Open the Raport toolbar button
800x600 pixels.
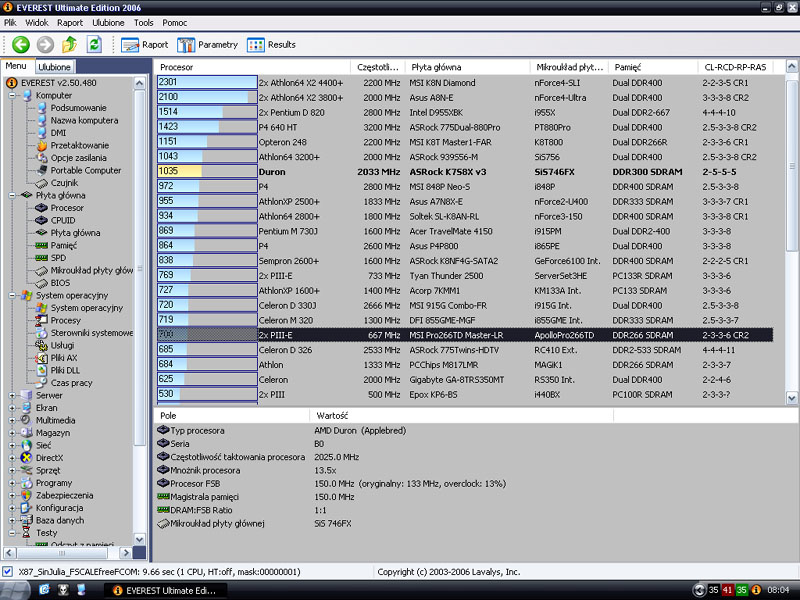144,45
